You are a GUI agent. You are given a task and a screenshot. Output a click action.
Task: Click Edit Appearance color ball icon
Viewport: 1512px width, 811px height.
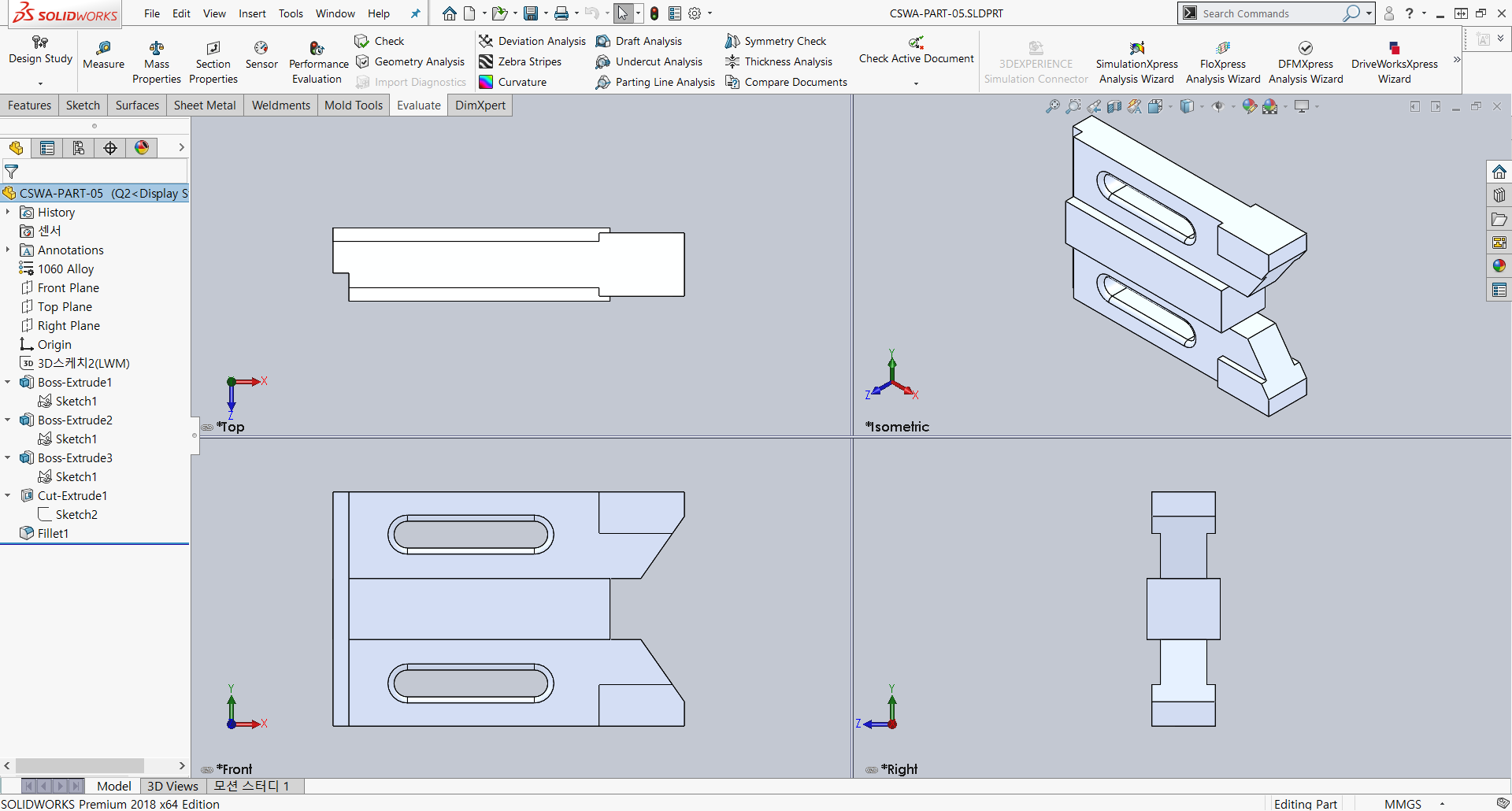1249,106
